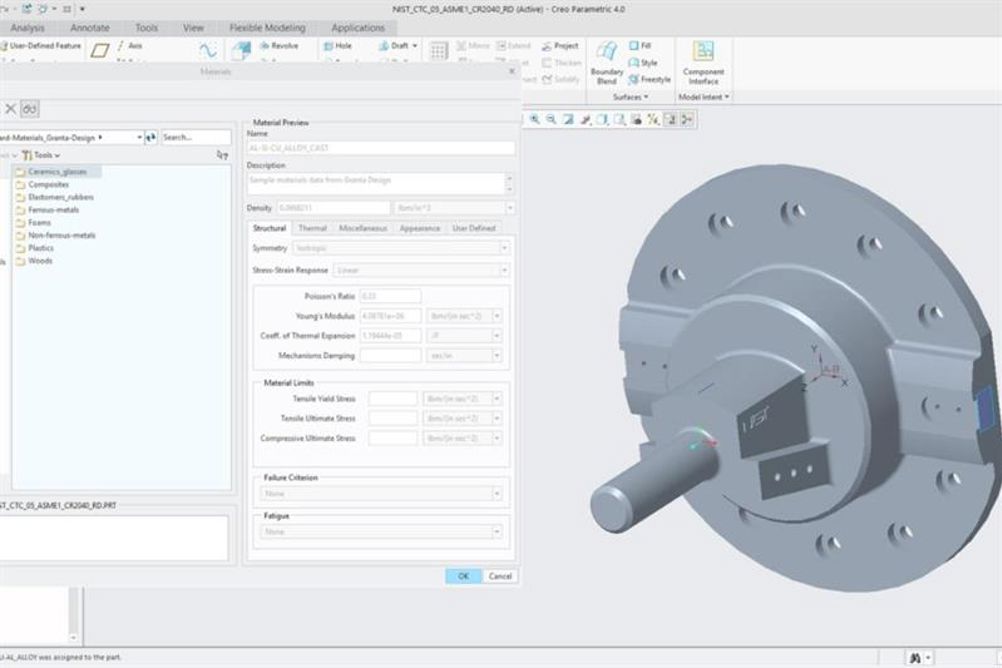Click the Find binoculars icon in Creo status bar

point(914,657)
